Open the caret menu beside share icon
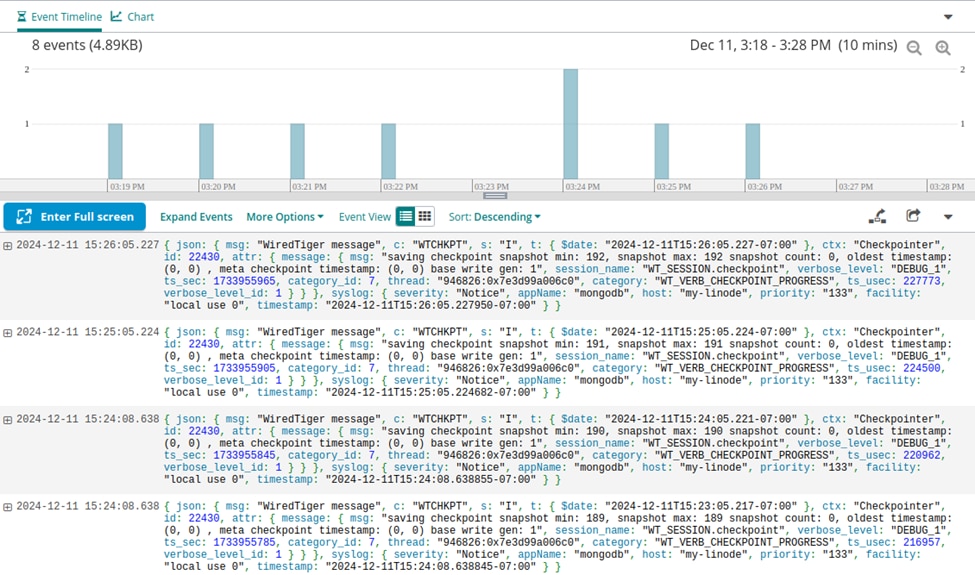This screenshot has height=575, width=975. [x=948, y=217]
